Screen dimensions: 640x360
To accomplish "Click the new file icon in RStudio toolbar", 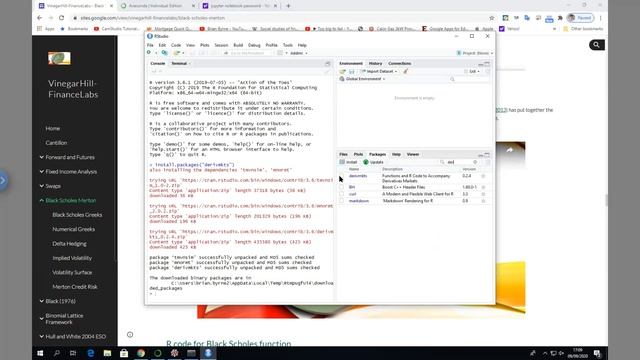I will [149, 53].
